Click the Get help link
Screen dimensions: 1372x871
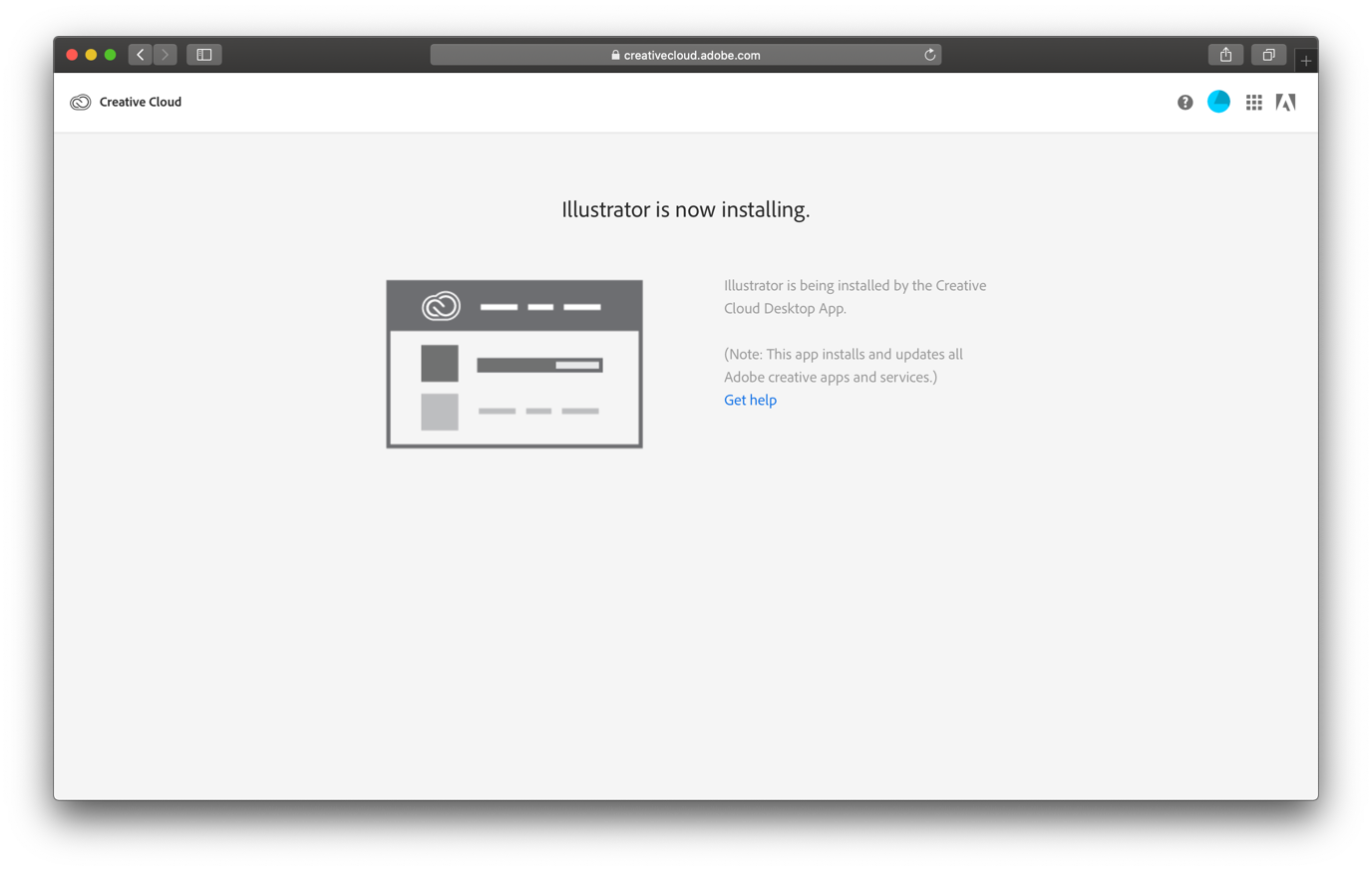[x=750, y=400]
